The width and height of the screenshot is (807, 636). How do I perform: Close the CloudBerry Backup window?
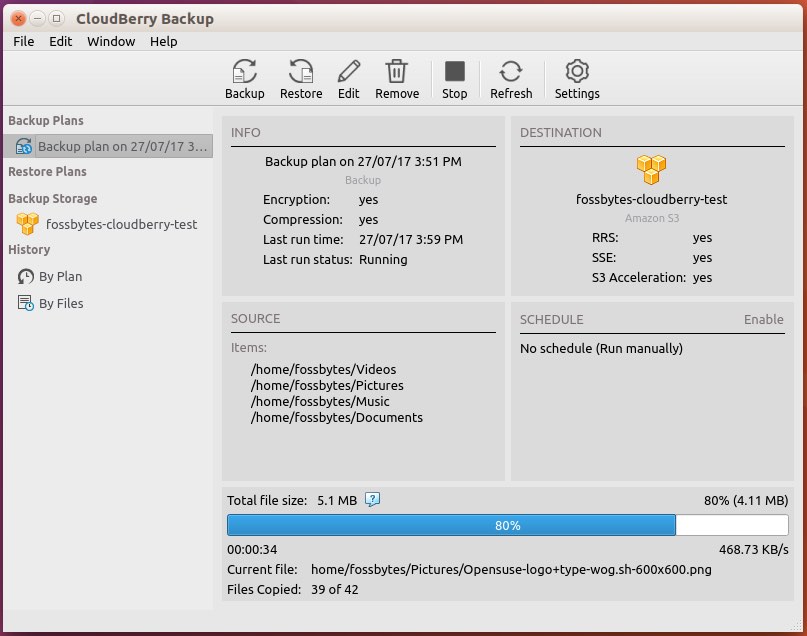point(18,19)
